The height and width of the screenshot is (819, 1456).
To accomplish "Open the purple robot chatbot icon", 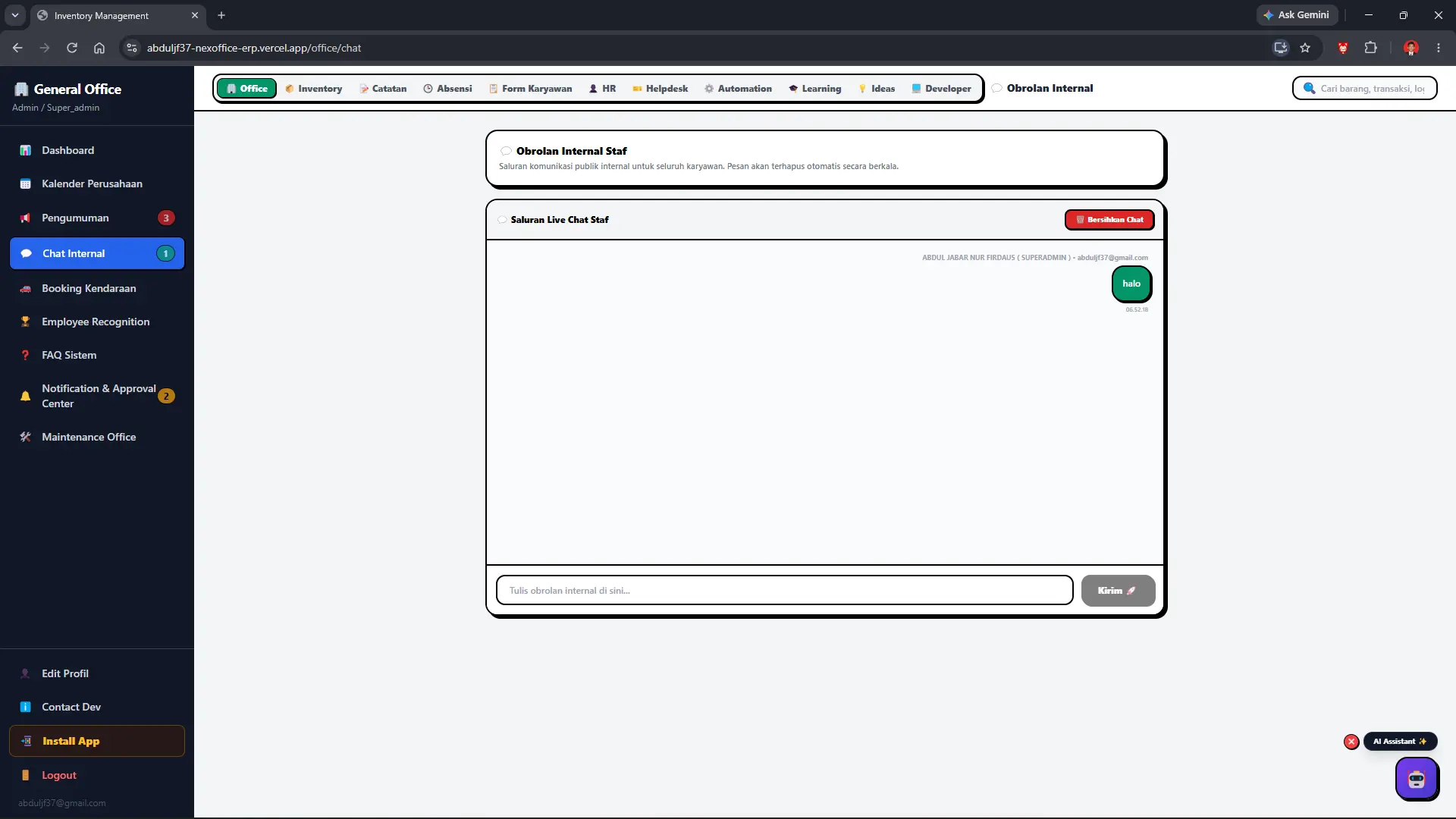I will pos(1417,779).
